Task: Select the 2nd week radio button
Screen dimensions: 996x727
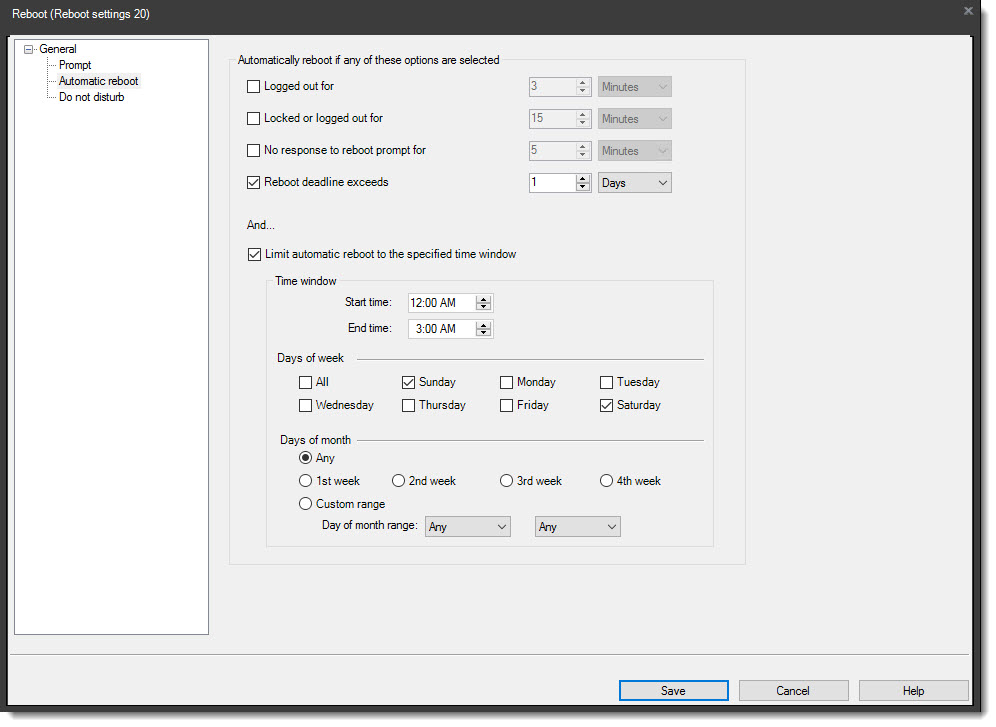Action: tap(398, 481)
